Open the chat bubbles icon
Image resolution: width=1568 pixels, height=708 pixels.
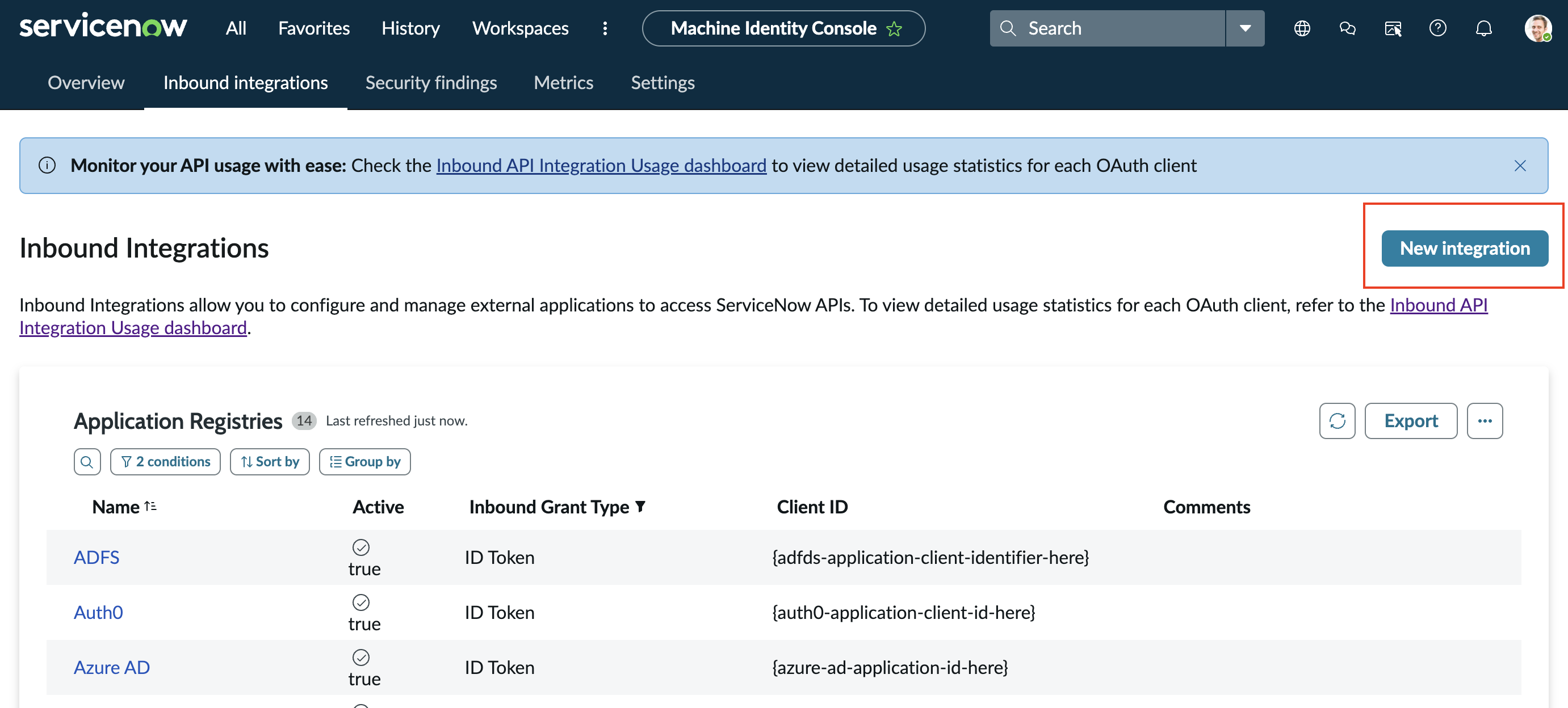(x=1347, y=28)
